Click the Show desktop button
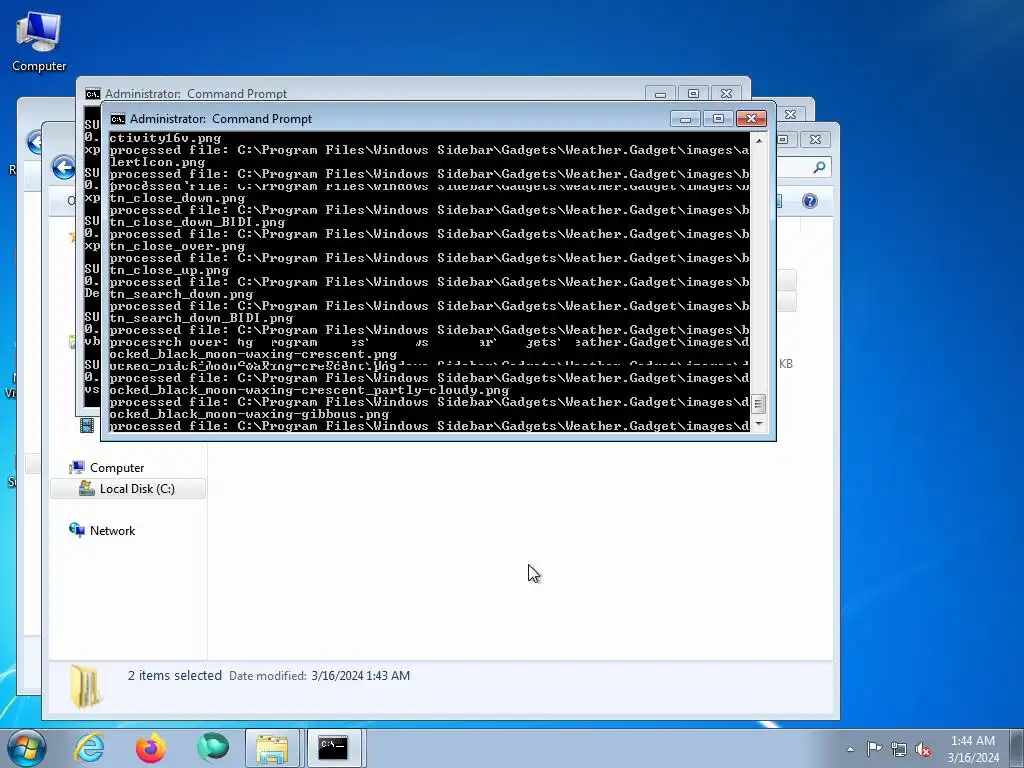Viewport: 1024px width, 768px height. point(1019,749)
